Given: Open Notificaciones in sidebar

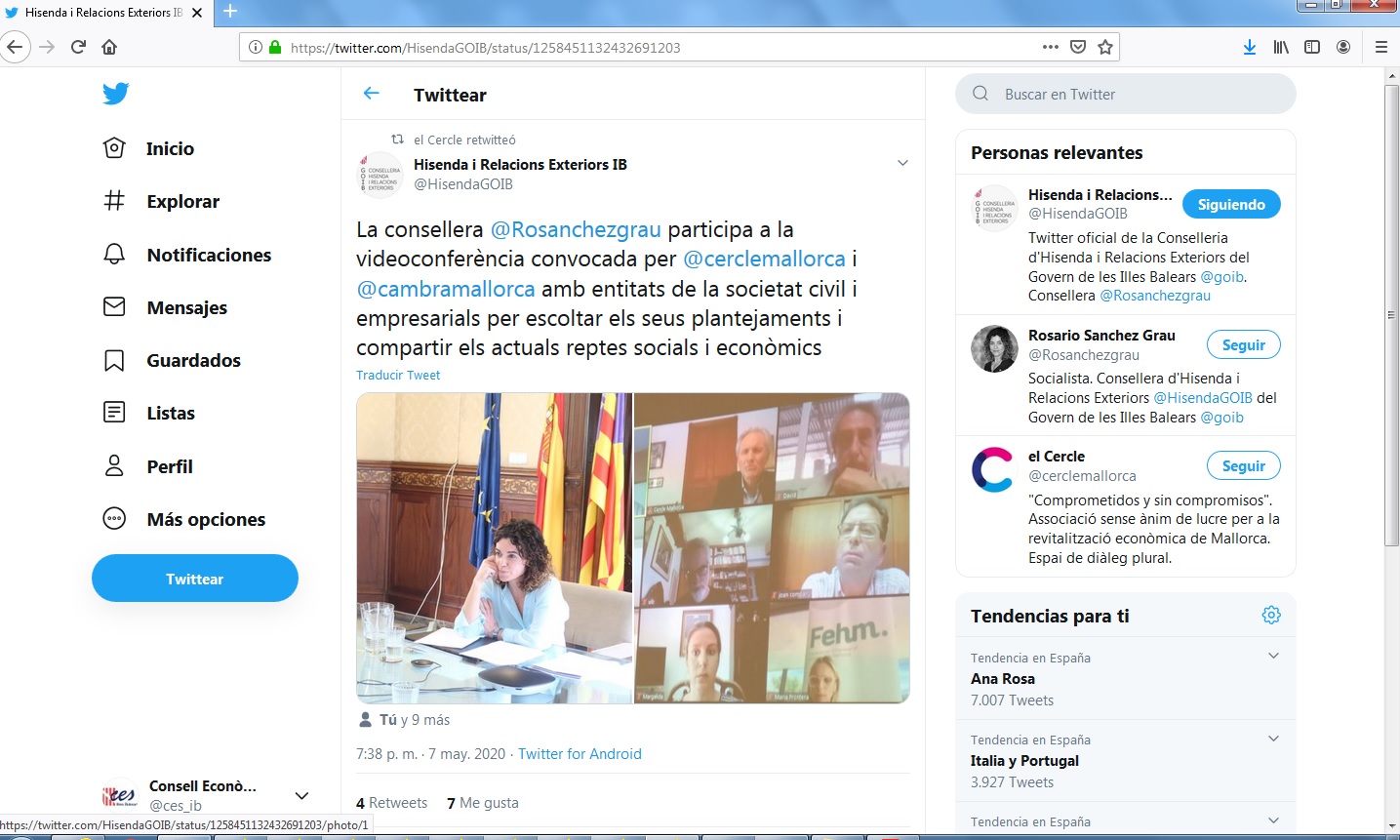Looking at the screenshot, I should 208,255.
